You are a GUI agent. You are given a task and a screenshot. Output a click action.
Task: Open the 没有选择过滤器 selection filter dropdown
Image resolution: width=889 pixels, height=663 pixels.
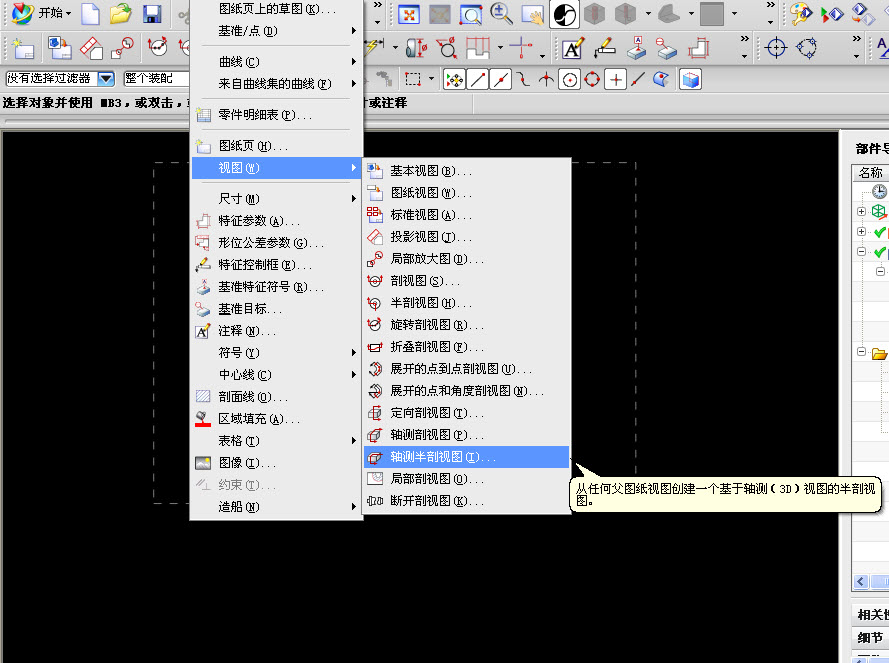[106, 79]
